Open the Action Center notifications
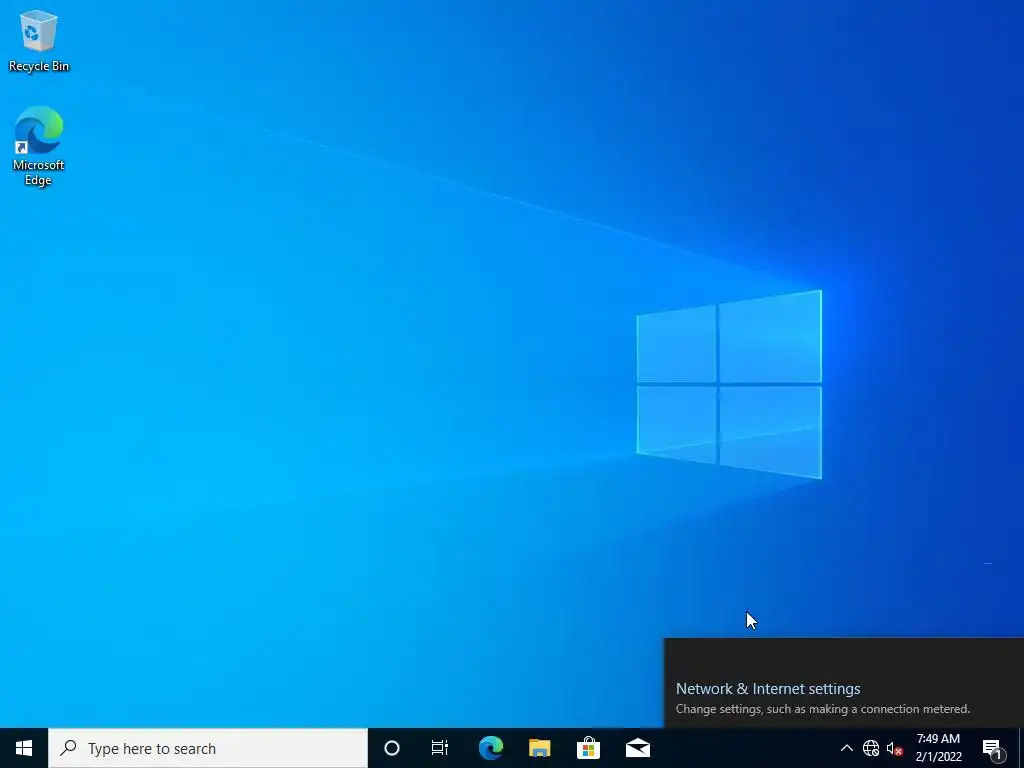Viewport: 1024px width, 768px height. [x=993, y=748]
